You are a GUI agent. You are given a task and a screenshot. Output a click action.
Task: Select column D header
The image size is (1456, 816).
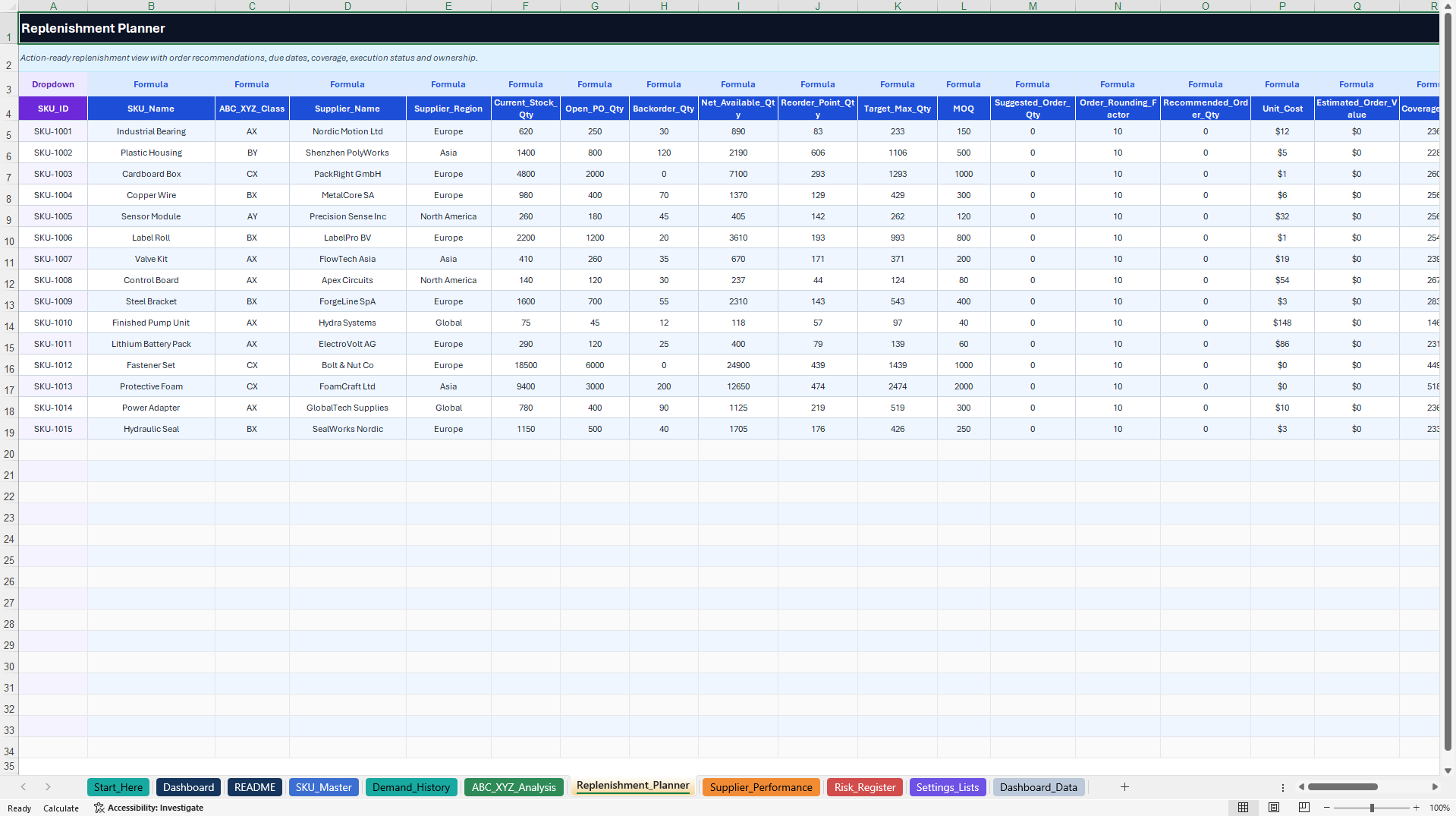[x=347, y=6]
